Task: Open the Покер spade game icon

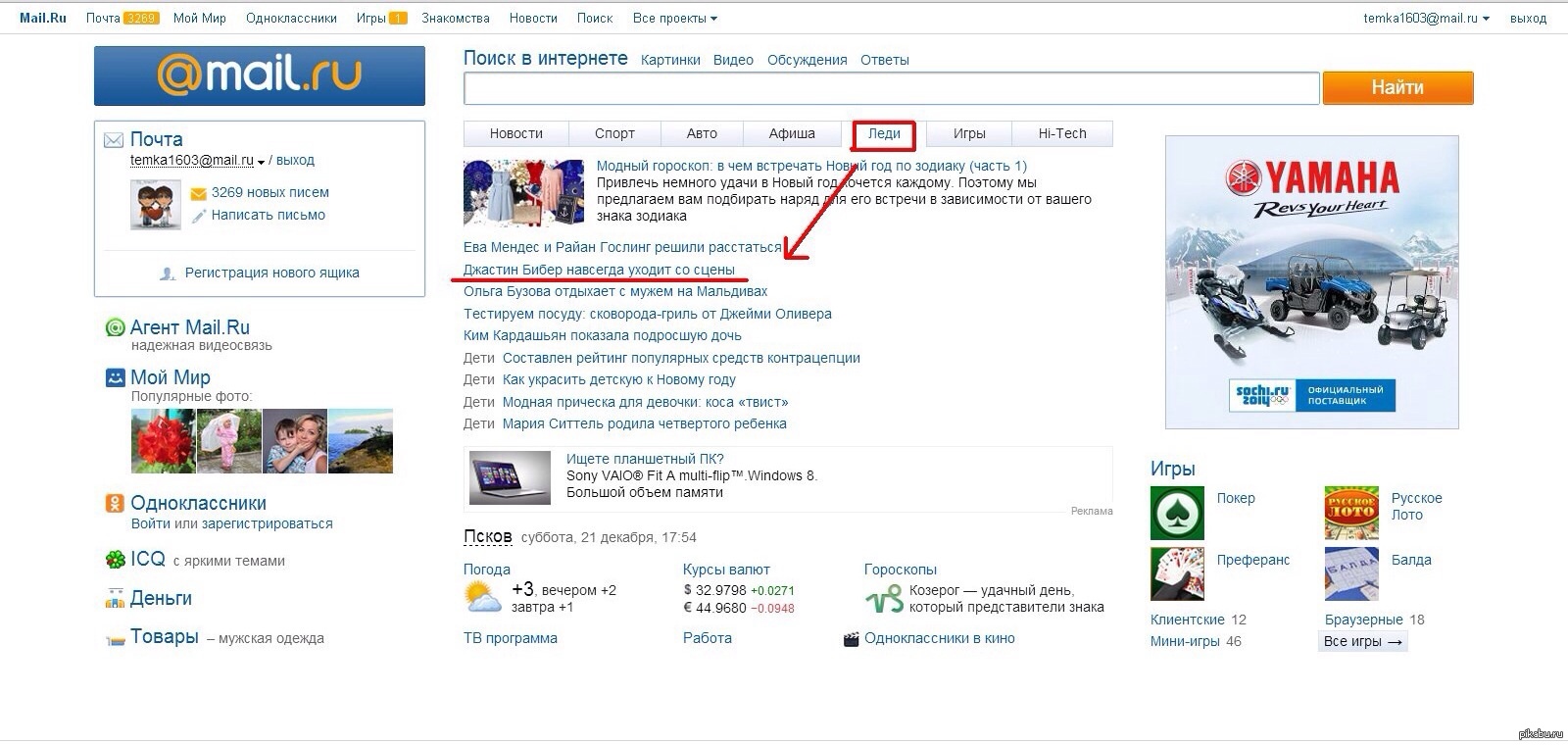Action: click(1177, 513)
